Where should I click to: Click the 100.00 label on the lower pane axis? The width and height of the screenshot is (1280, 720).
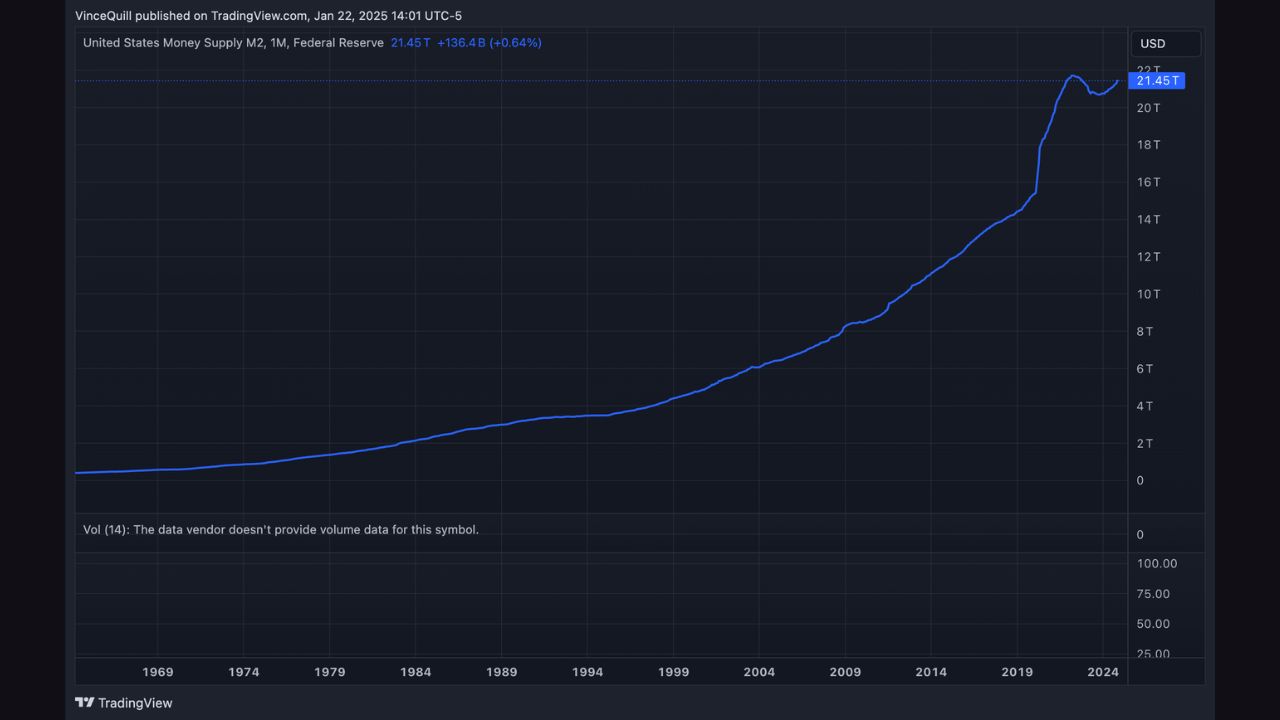tap(1157, 564)
